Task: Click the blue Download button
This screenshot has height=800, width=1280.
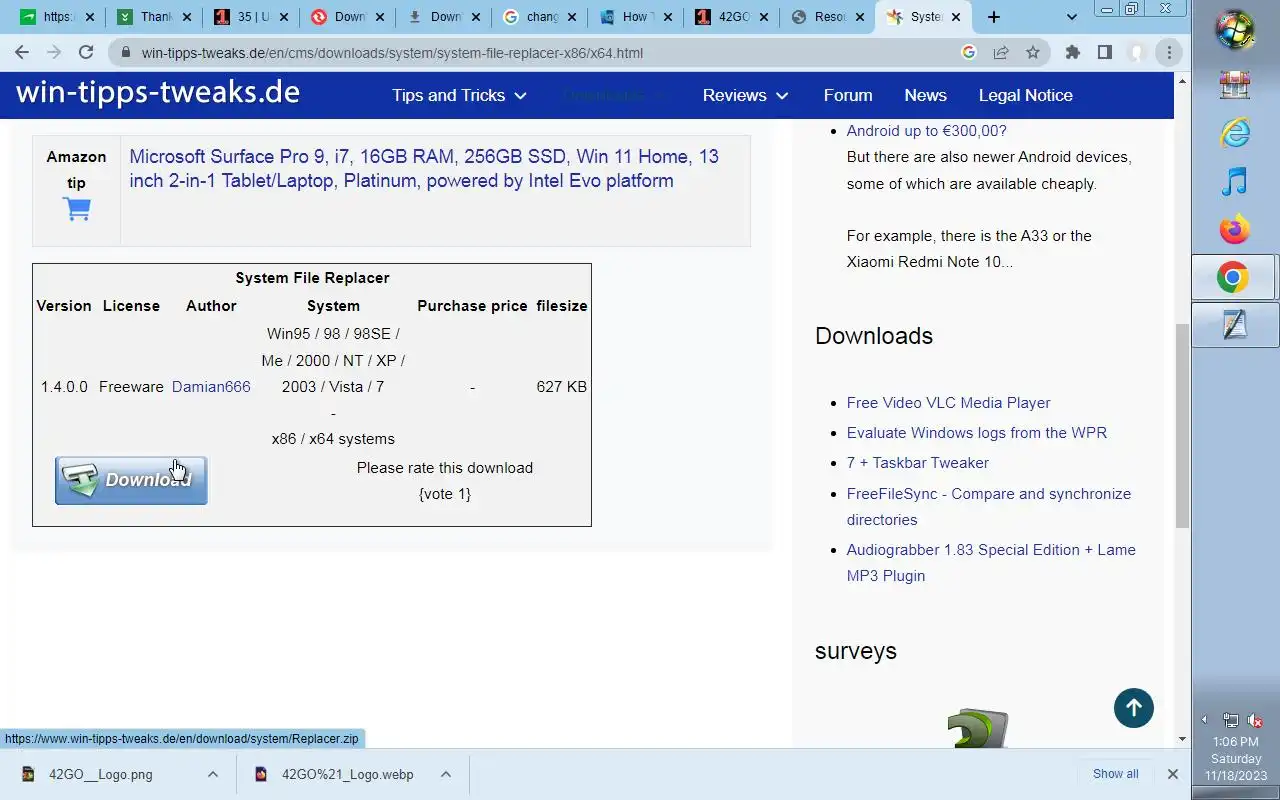Action: (131, 480)
